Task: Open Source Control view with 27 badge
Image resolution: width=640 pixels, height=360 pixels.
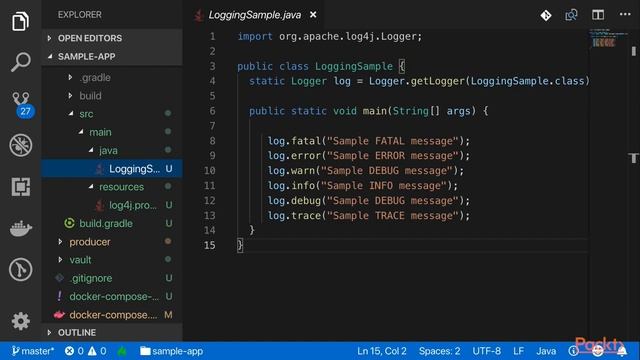Action: pos(21,104)
